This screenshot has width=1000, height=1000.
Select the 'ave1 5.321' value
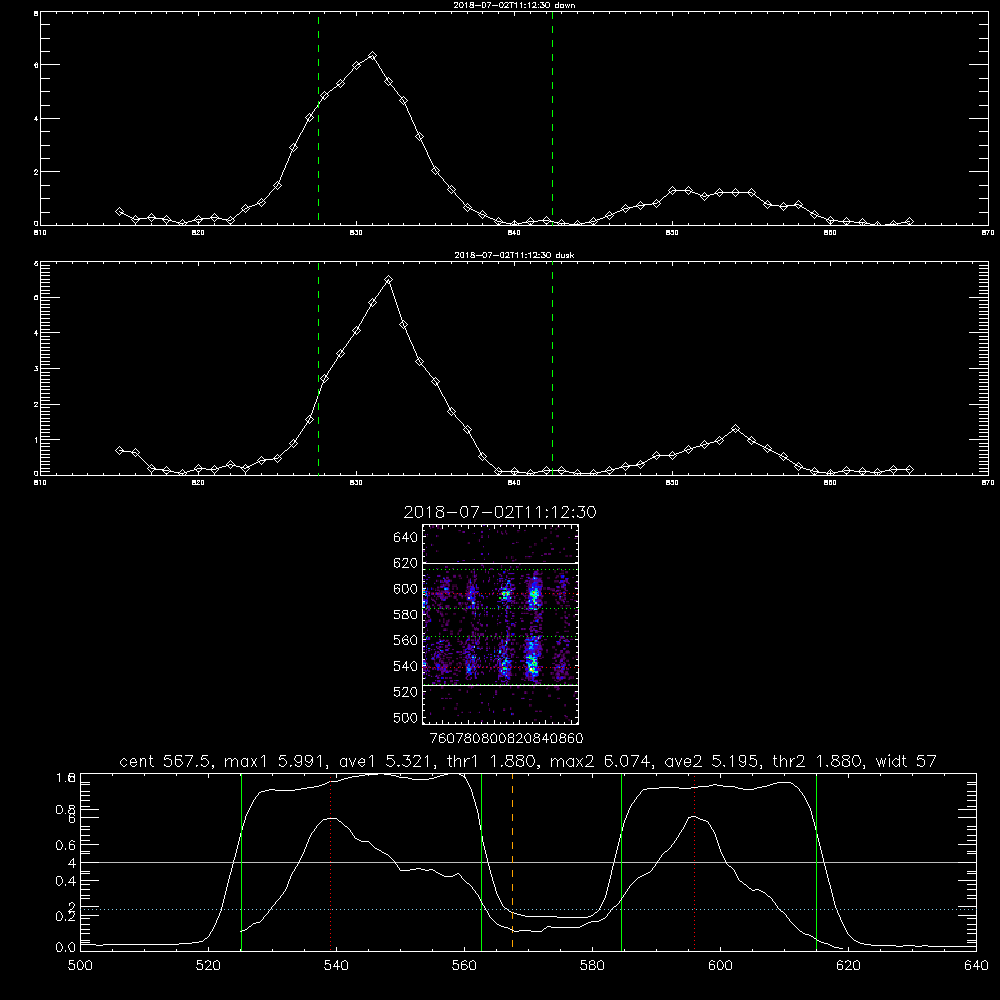386,761
